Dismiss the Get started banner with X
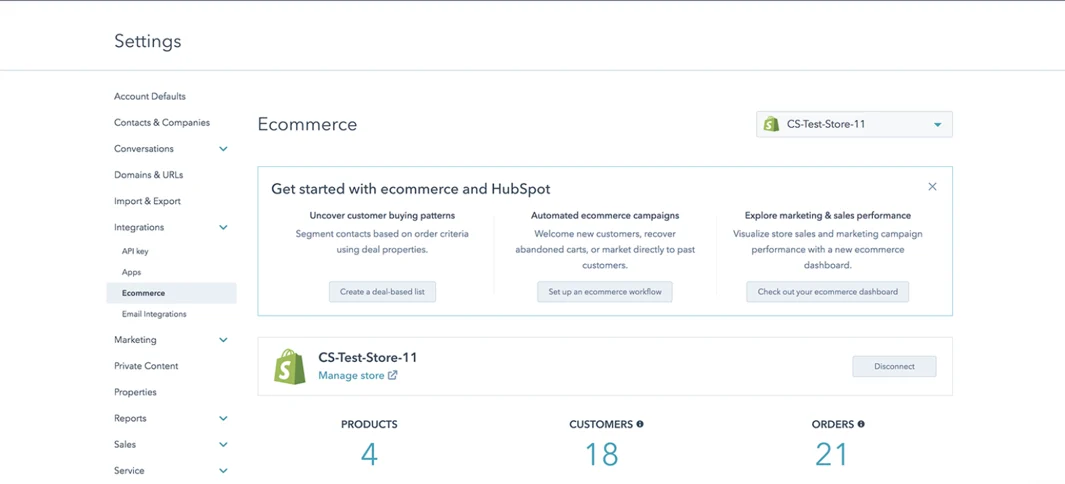 pos(932,187)
